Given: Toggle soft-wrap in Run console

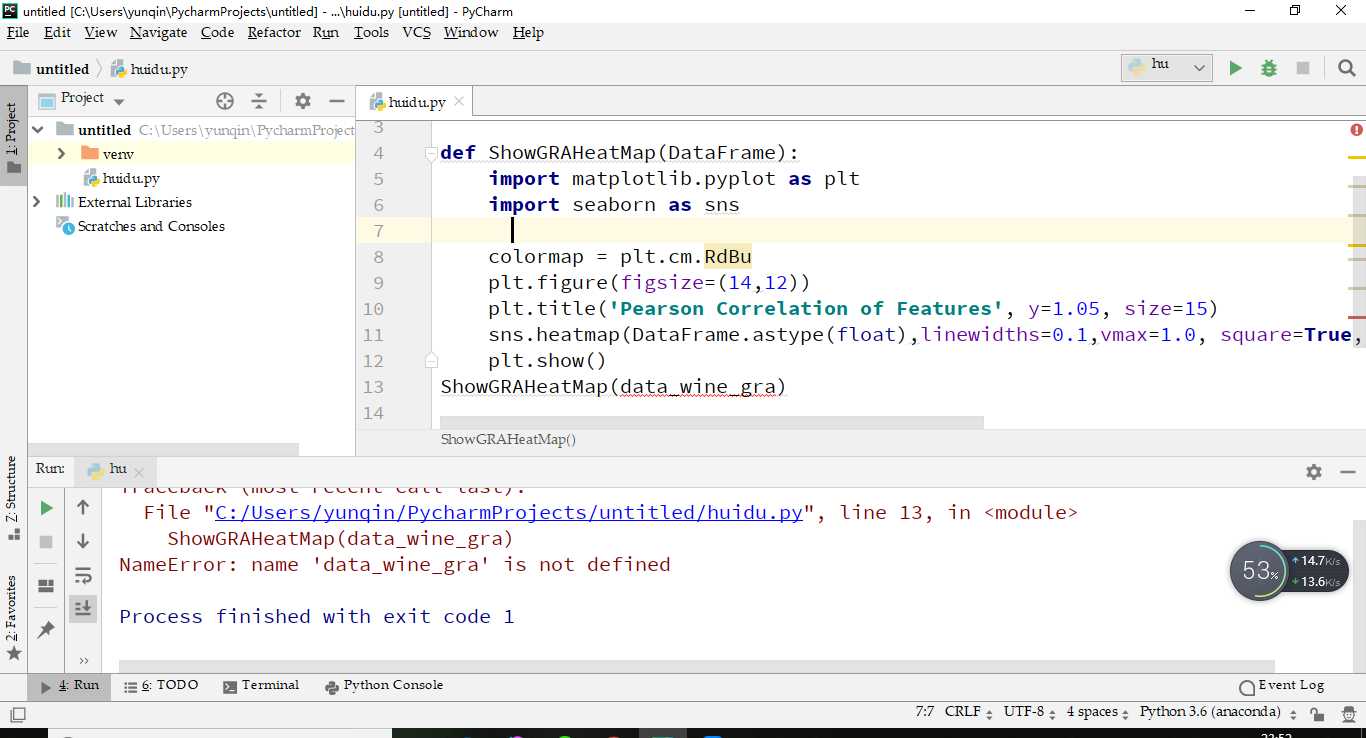Looking at the screenshot, I should click(x=83, y=576).
